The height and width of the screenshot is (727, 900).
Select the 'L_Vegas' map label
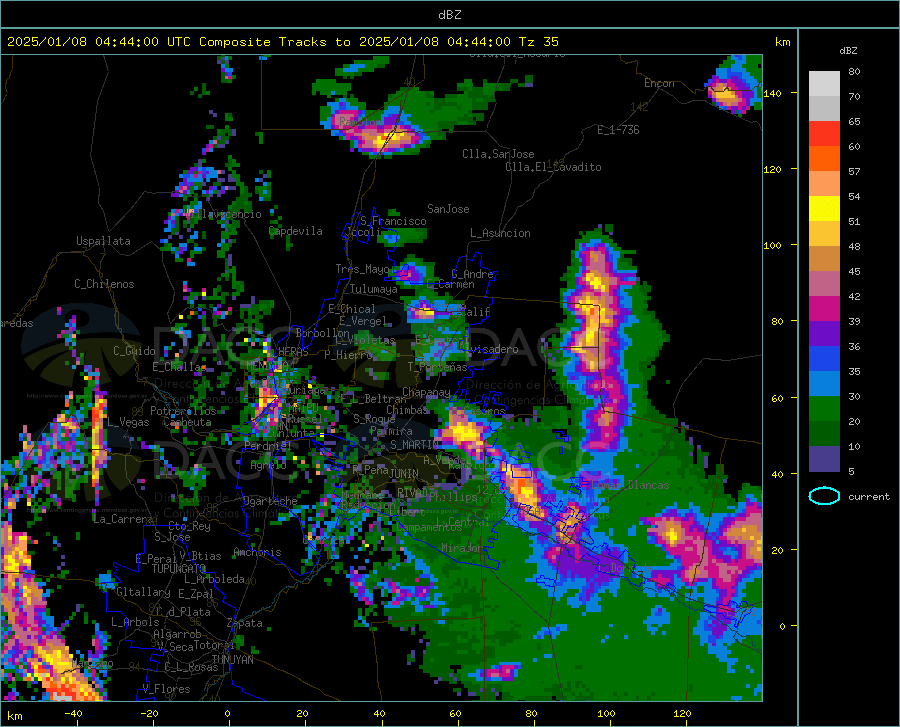pos(129,422)
